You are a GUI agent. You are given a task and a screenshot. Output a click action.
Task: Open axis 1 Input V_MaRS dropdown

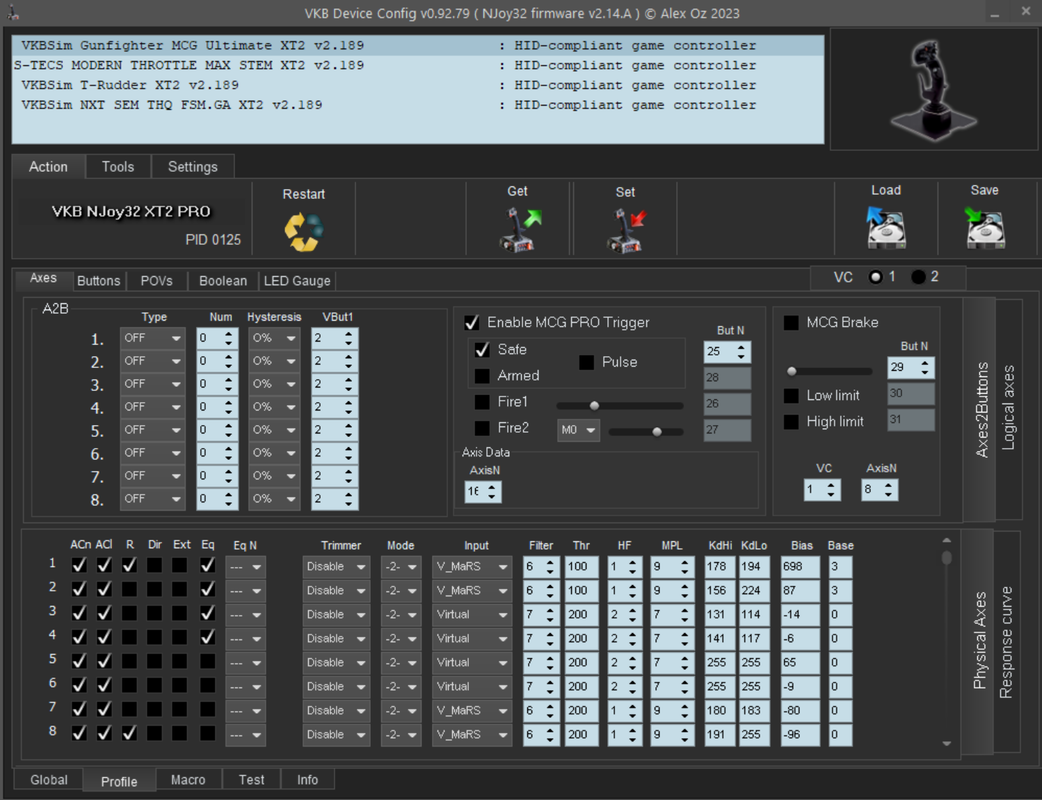coord(472,567)
